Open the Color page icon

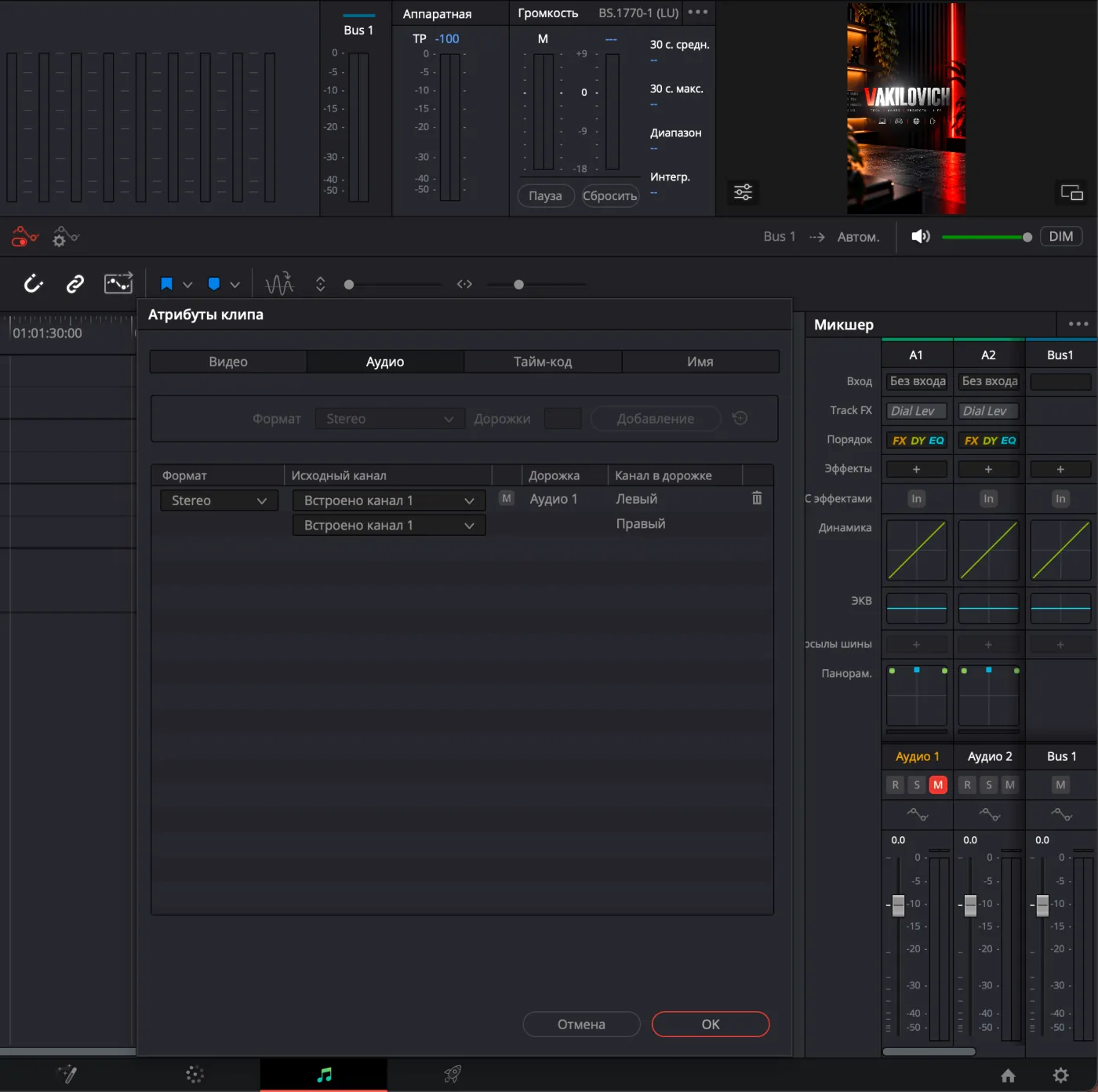pyautogui.click(x=195, y=1075)
